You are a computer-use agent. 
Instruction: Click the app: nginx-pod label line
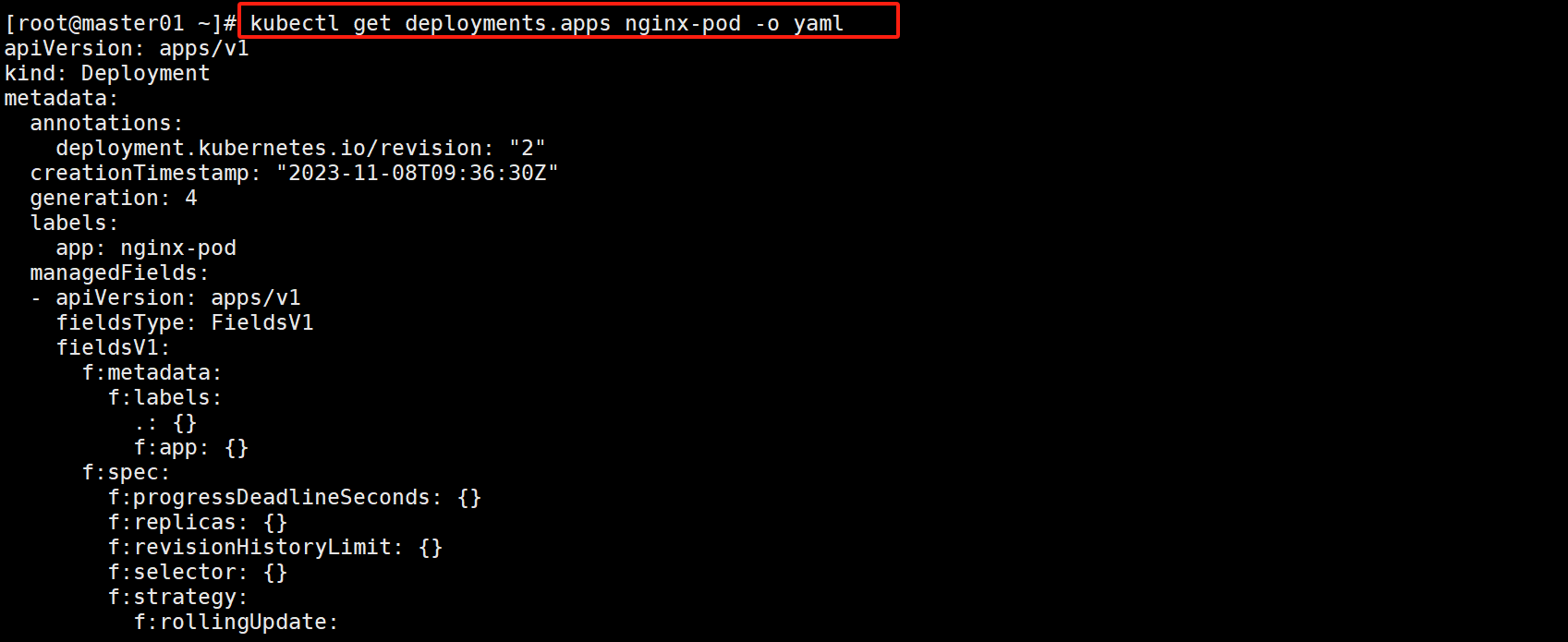(x=146, y=248)
